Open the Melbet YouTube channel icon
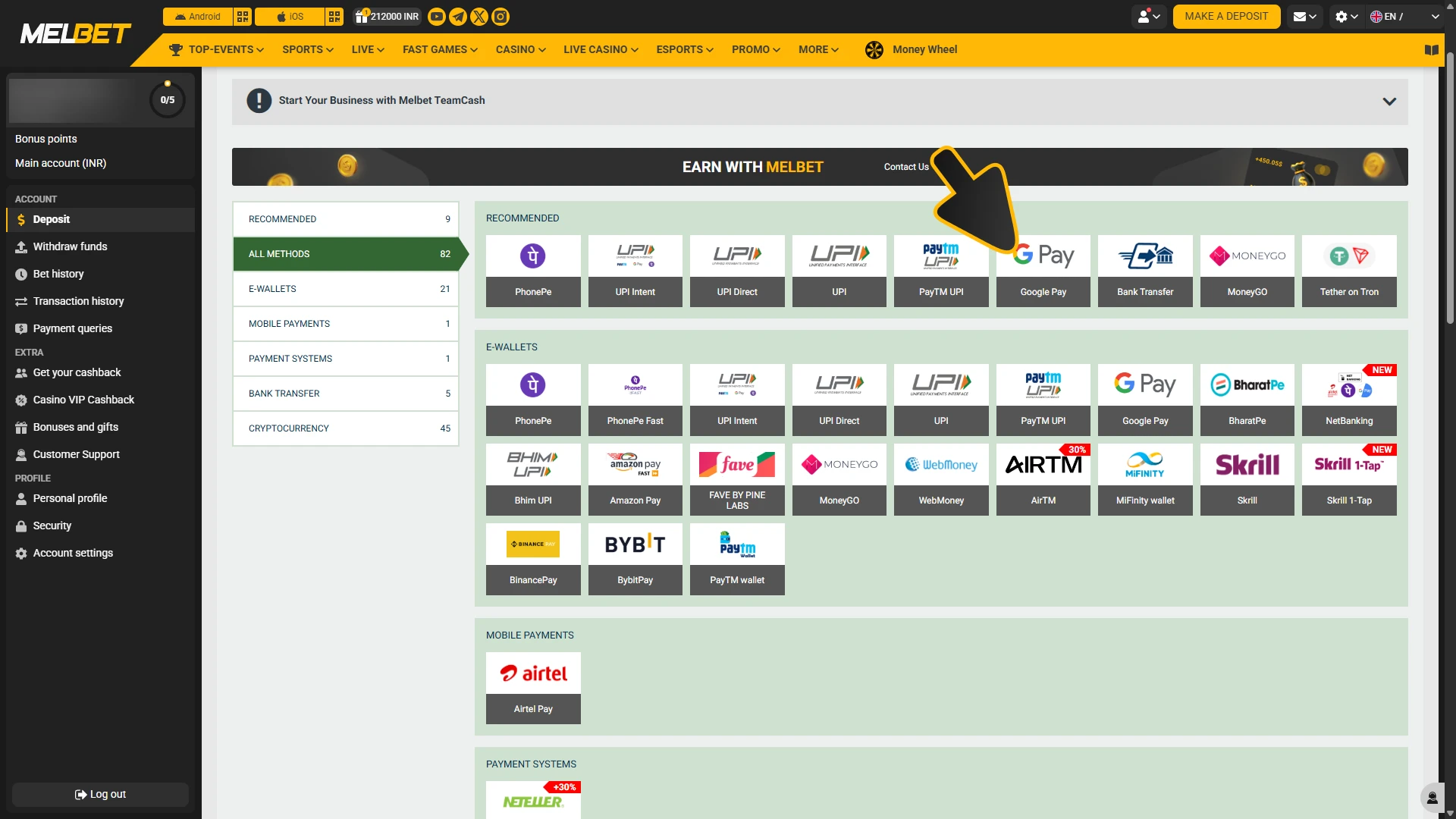 coord(437,17)
